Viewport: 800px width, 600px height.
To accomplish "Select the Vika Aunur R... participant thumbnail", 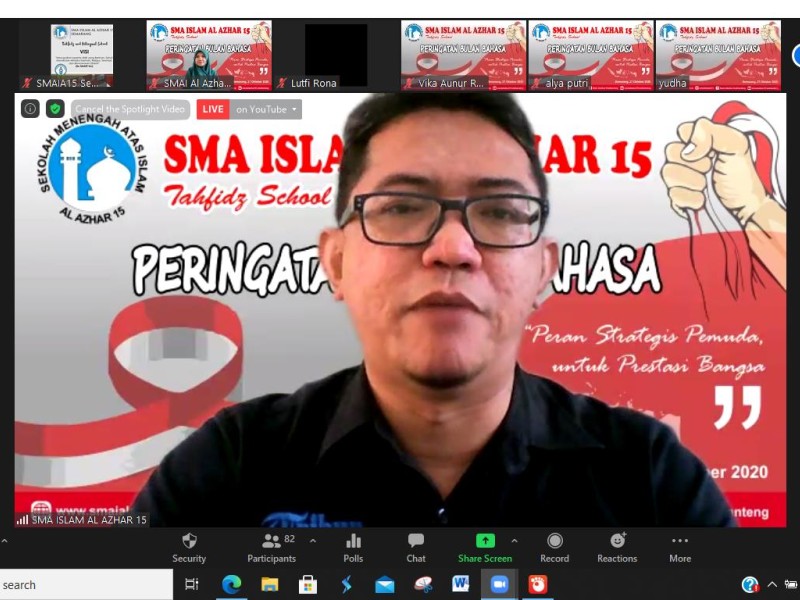I will 463,56.
